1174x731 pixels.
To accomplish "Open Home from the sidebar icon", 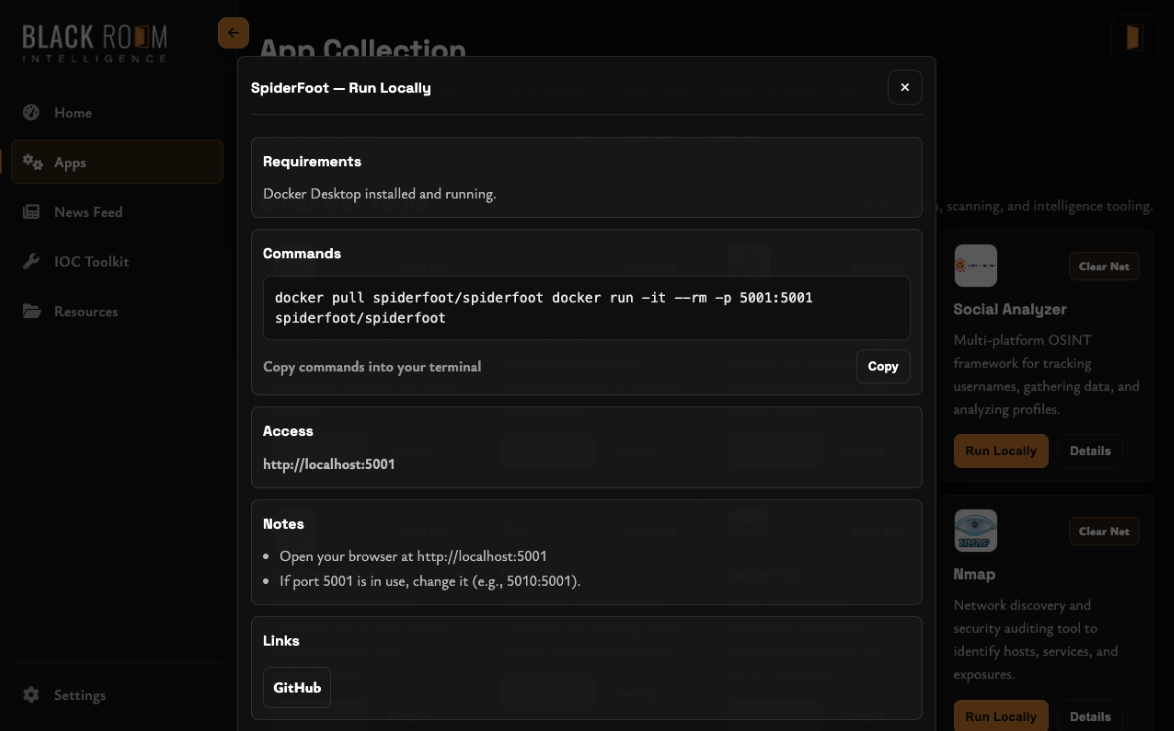I will coord(31,112).
